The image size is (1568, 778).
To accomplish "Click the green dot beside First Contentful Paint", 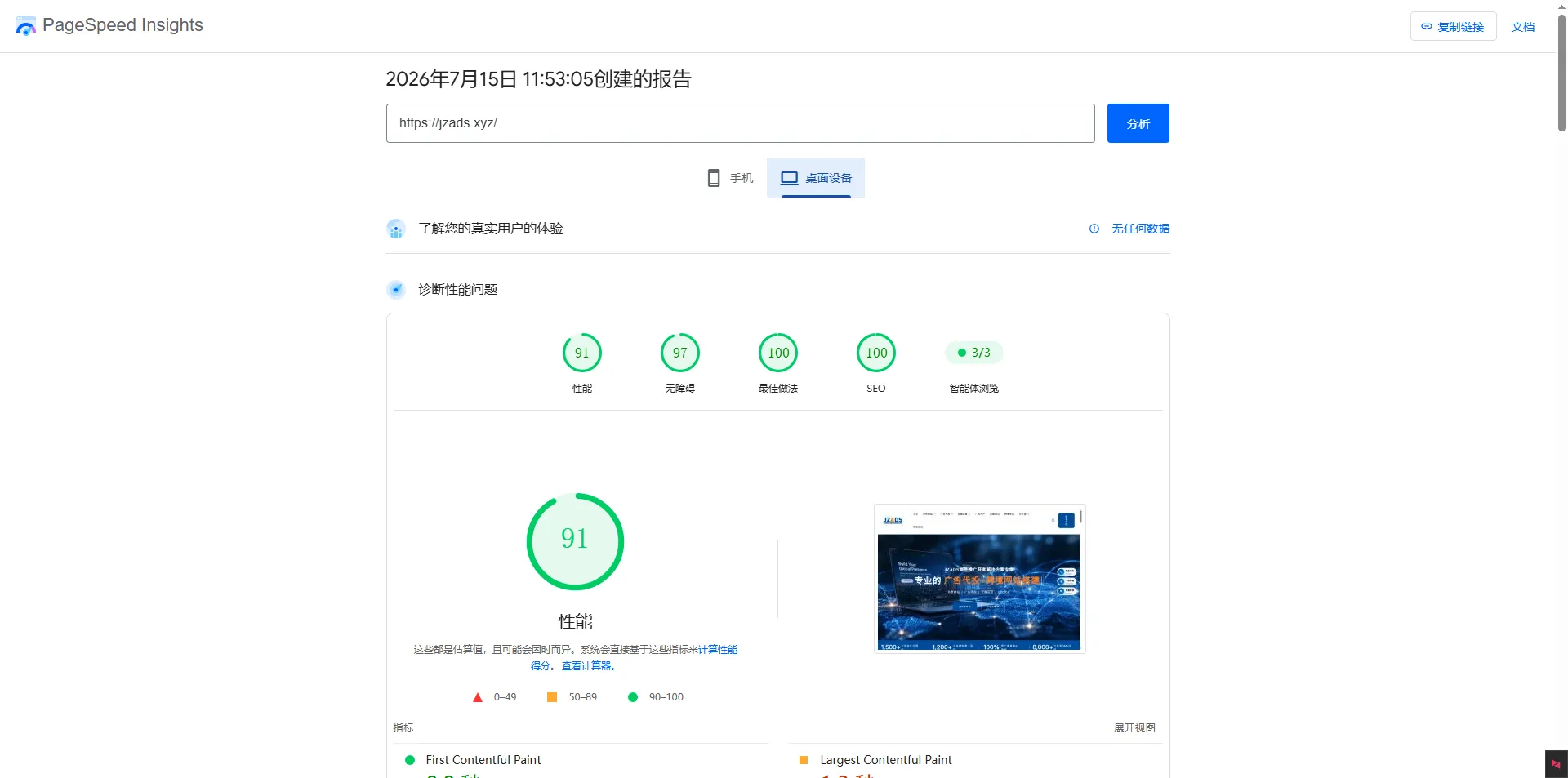I will coord(410,760).
